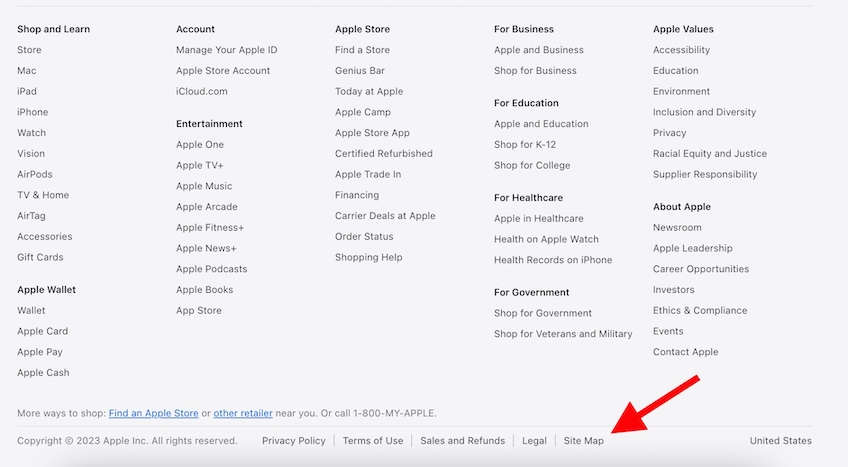Open the Vision link
848x467 pixels.
(31, 154)
